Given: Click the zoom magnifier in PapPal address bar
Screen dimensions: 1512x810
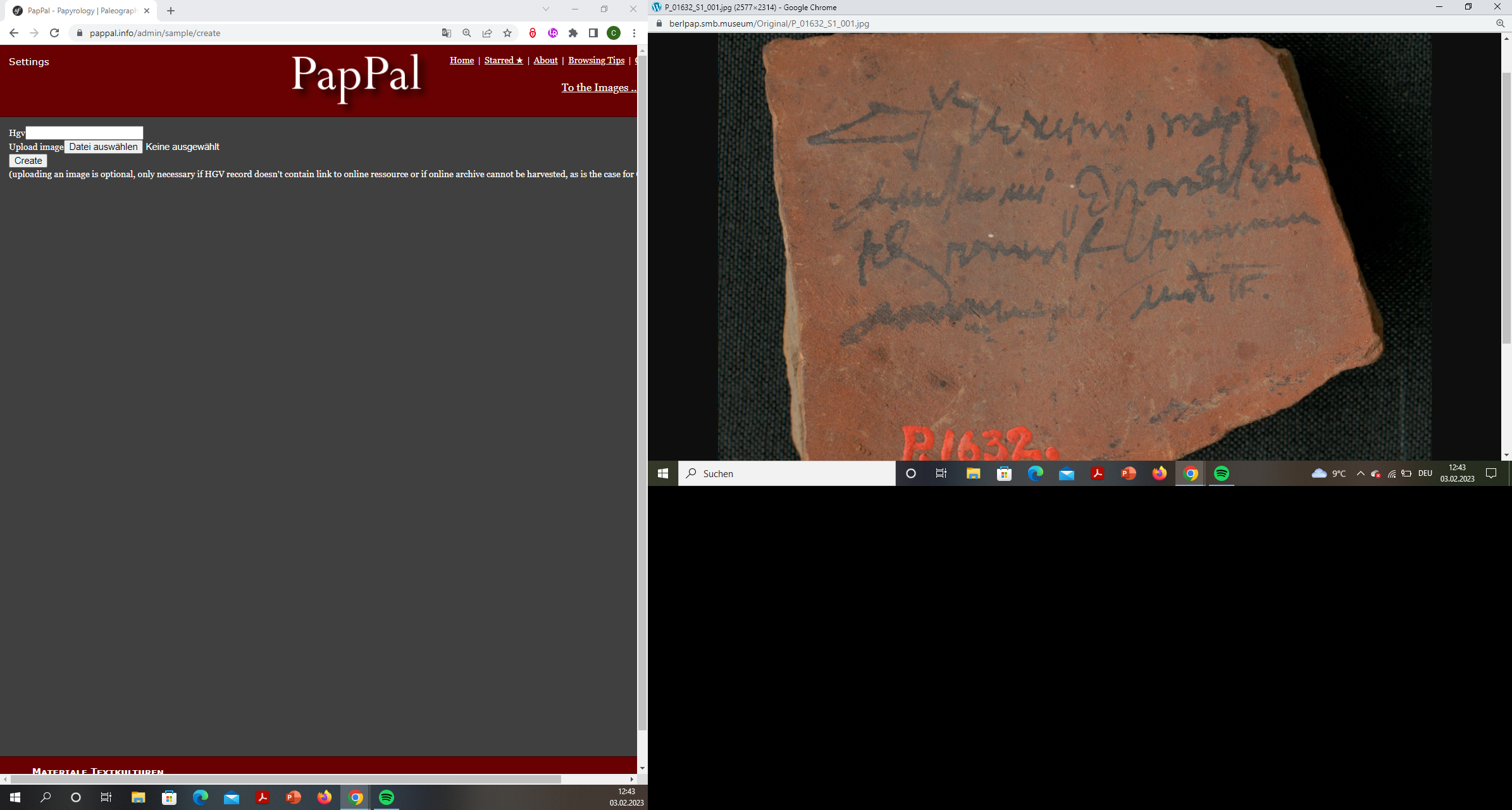Looking at the screenshot, I should coord(467,33).
